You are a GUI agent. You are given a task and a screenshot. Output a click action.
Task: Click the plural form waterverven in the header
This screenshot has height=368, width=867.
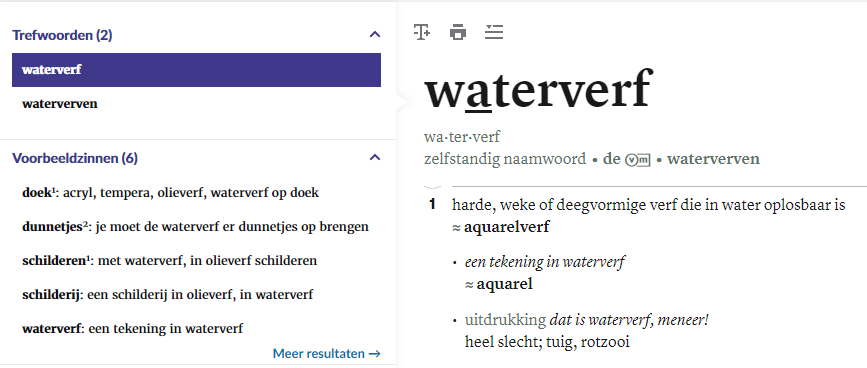click(x=713, y=159)
